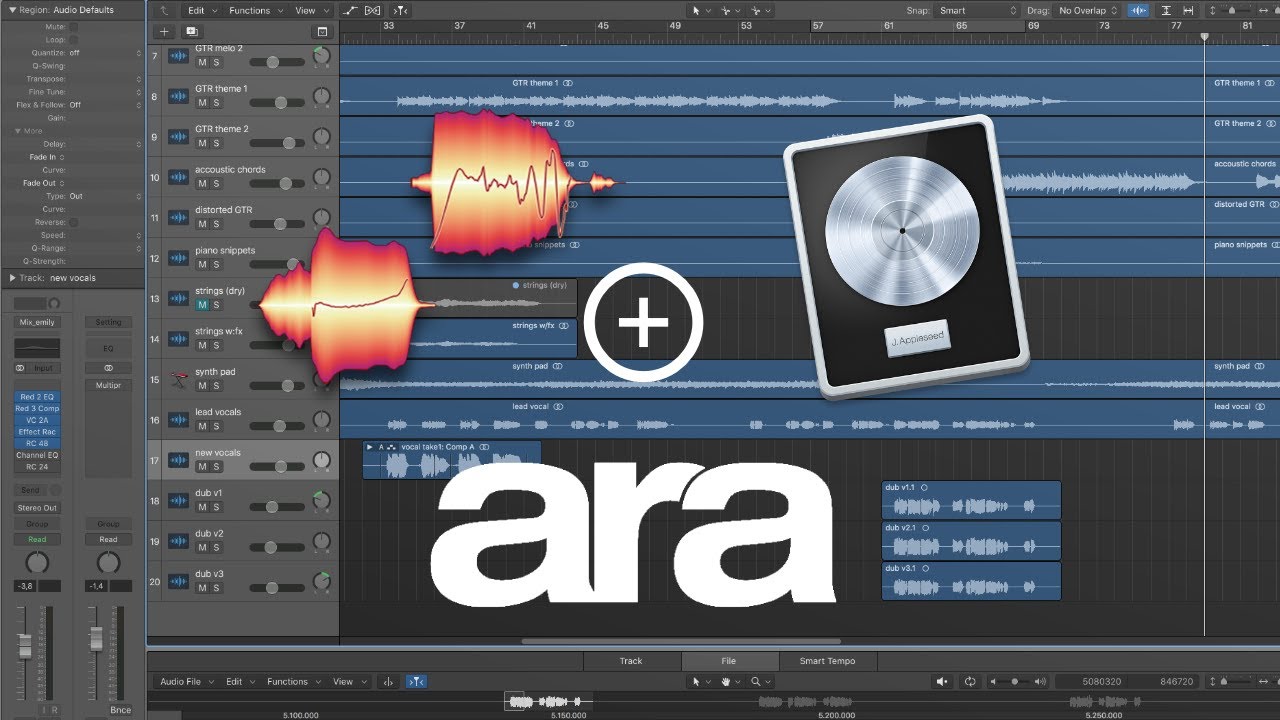
Task: Open the Flex & Follow Off dropdown
Action: (x=104, y=104)
